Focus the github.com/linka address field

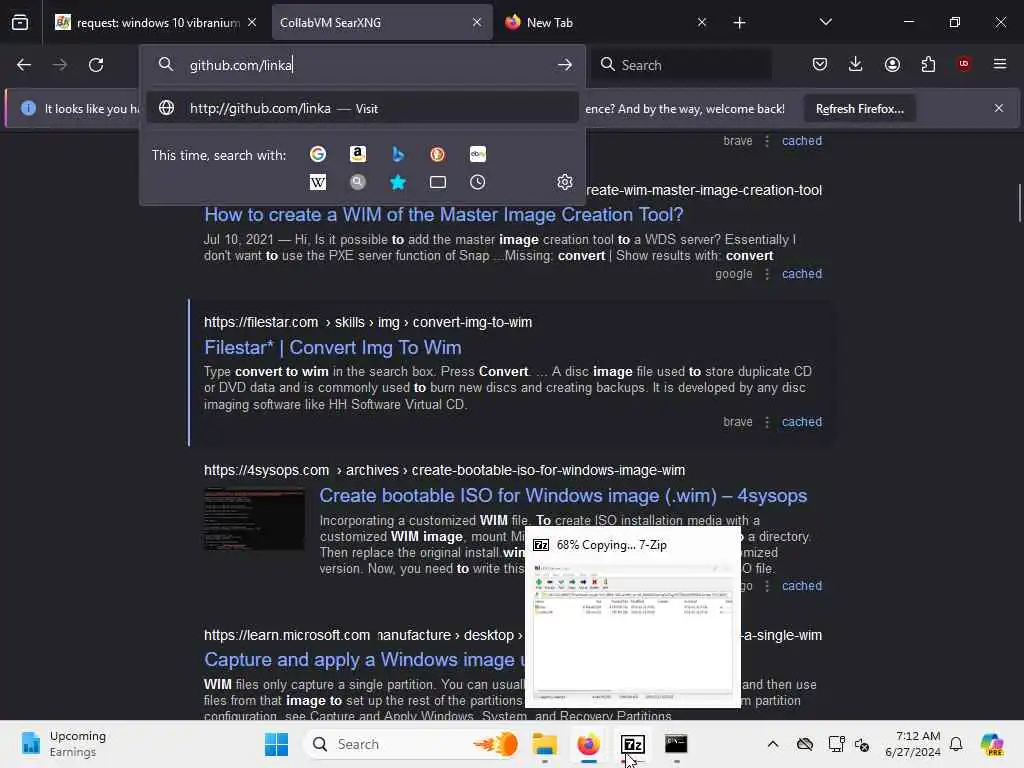(x=362, y=65)
